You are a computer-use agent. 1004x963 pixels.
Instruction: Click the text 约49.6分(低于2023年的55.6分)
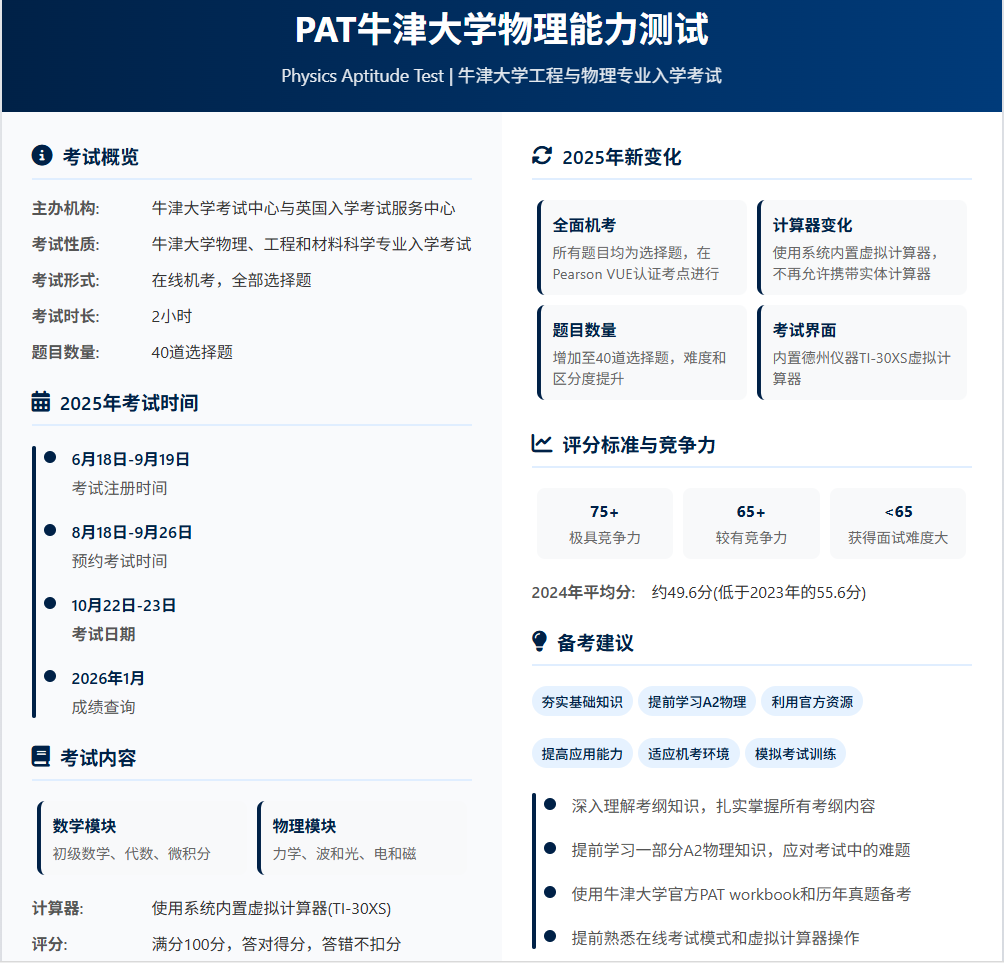759,592
